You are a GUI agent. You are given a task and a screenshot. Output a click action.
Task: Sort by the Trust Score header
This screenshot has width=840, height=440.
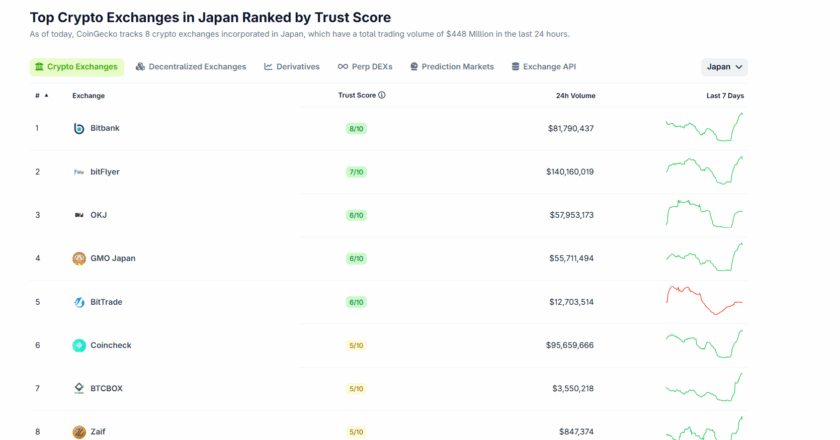(x=357, y=95)
